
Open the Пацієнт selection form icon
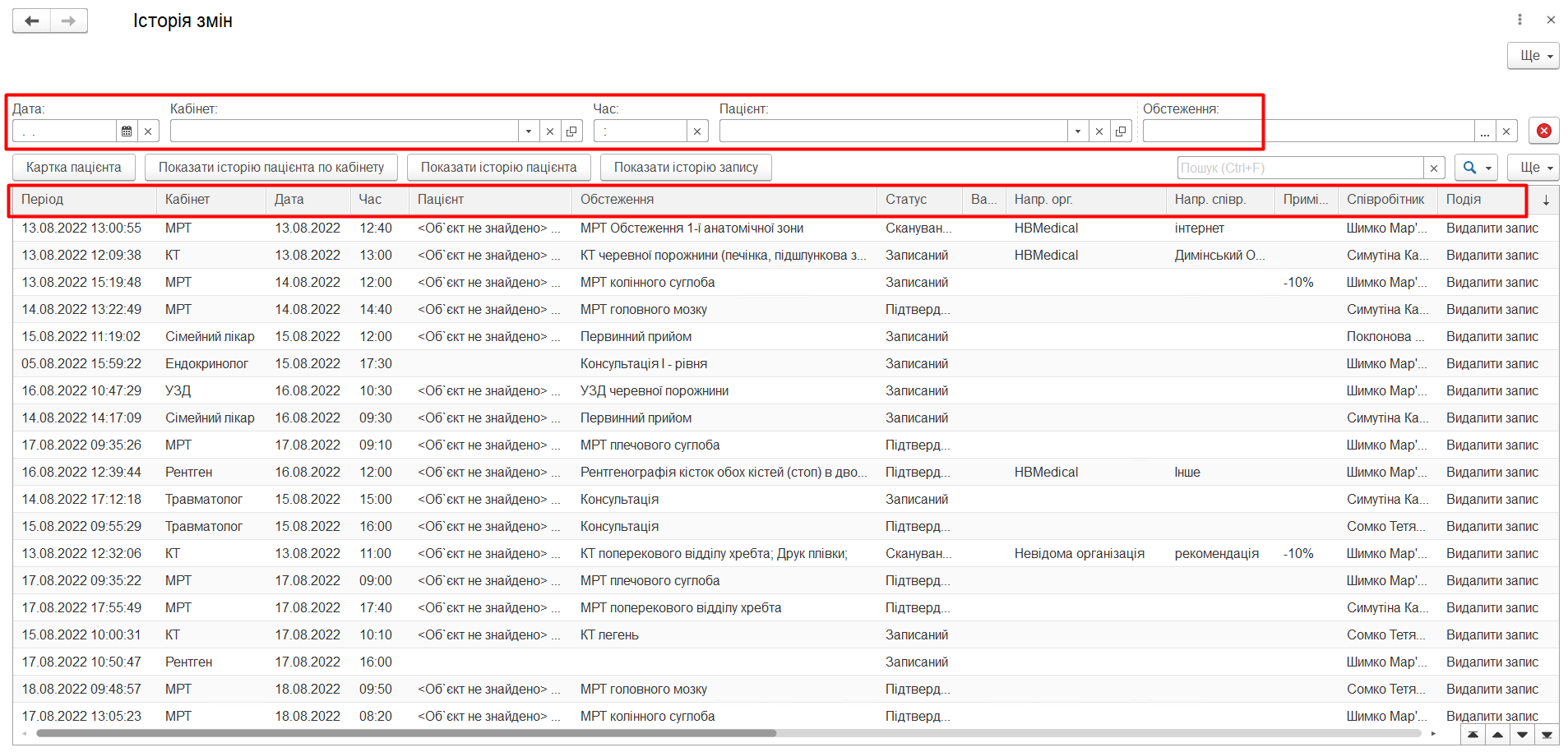(1121, 131)
